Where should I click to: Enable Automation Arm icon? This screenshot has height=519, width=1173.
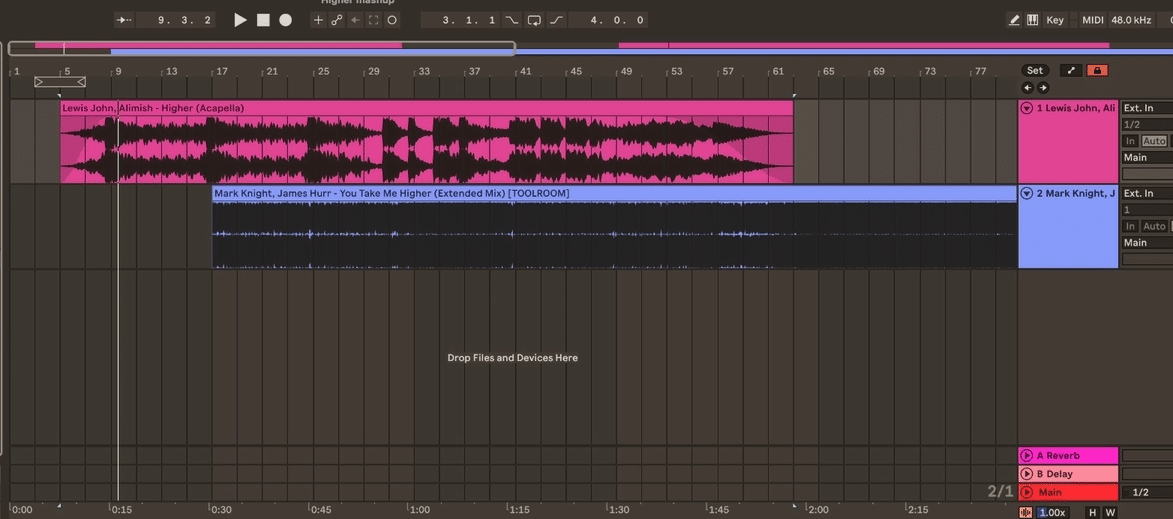click(337, 20)
